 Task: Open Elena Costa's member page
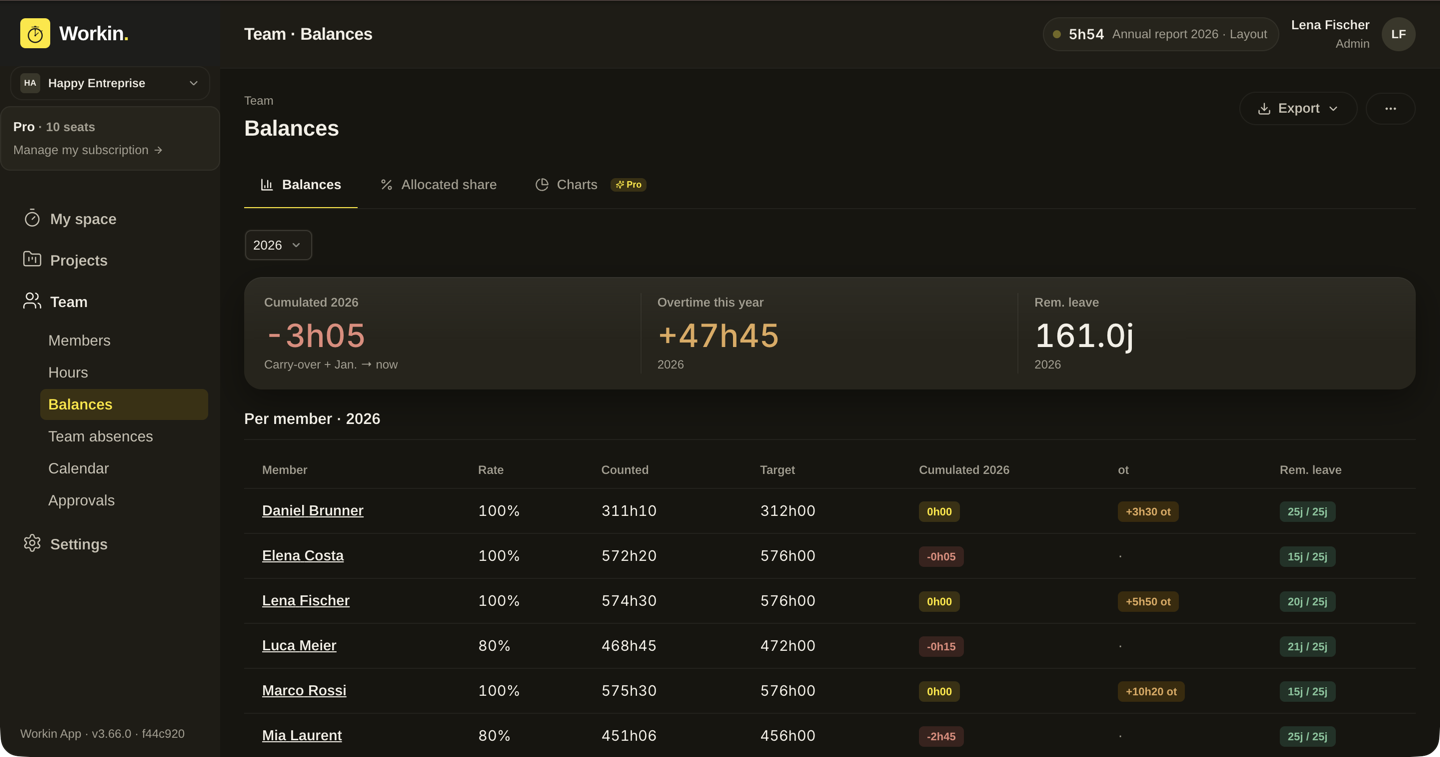303,555
